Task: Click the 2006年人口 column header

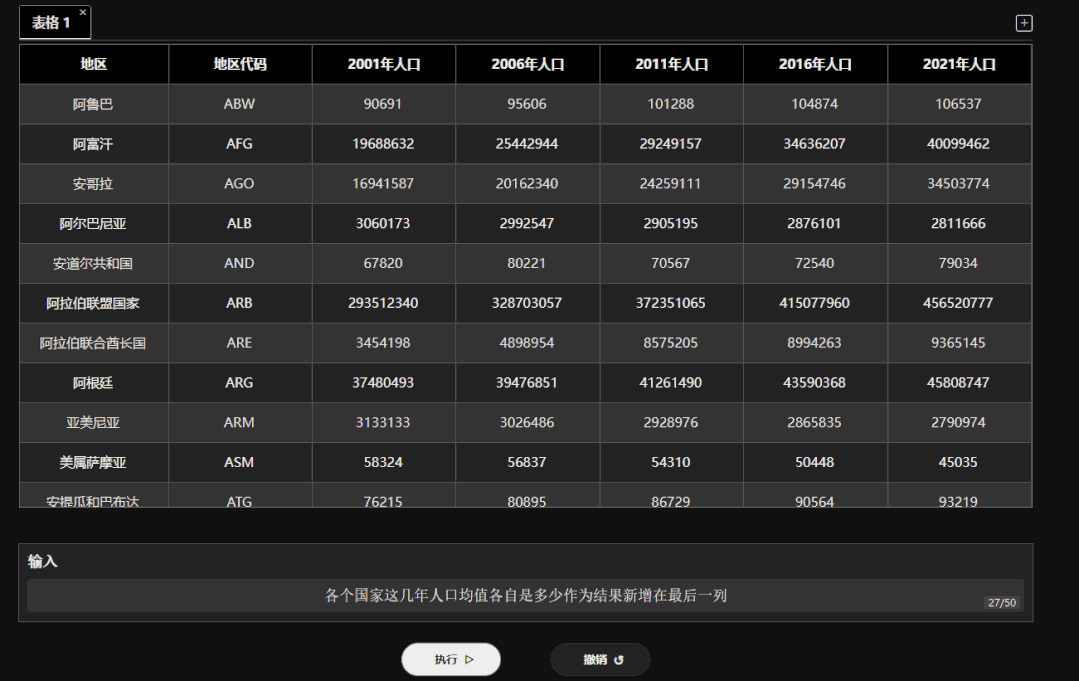Action: click(528, 65)
